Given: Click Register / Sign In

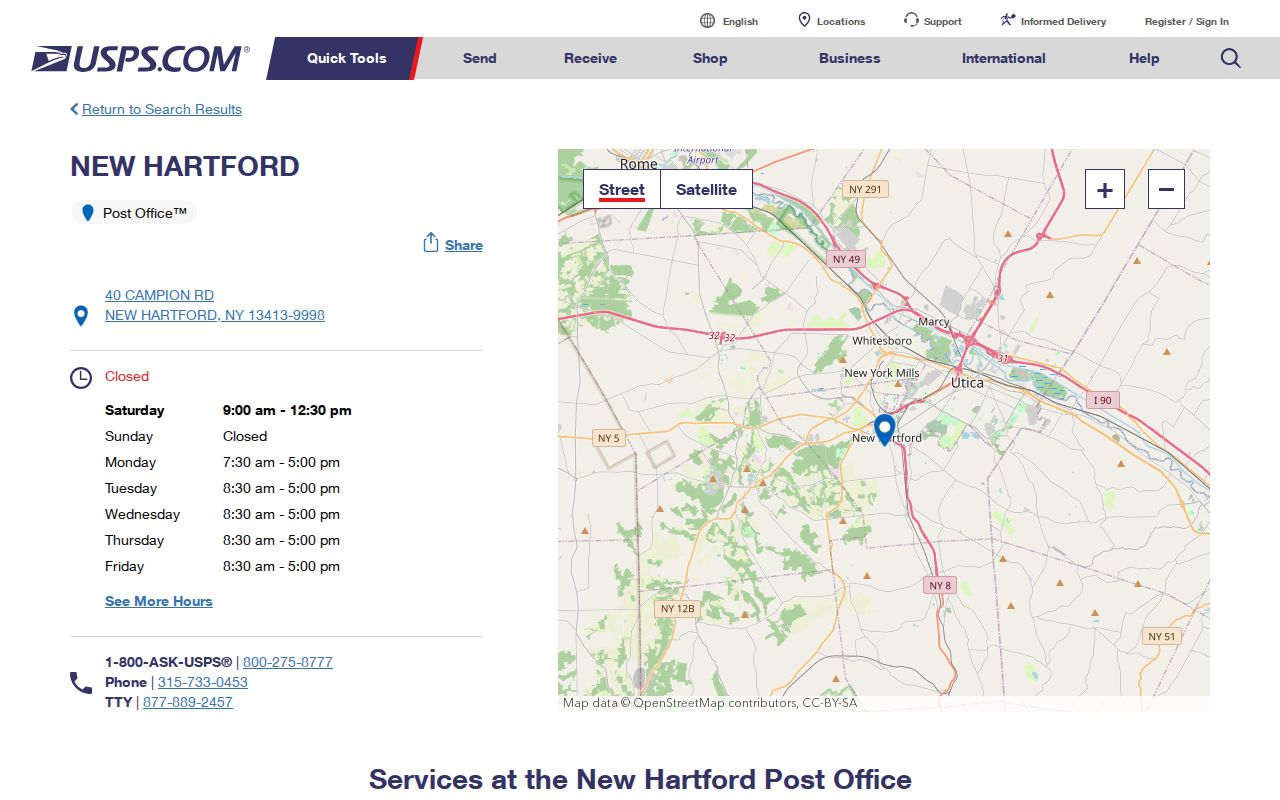Looking at the screenshot, I should tap(1187, 21).
